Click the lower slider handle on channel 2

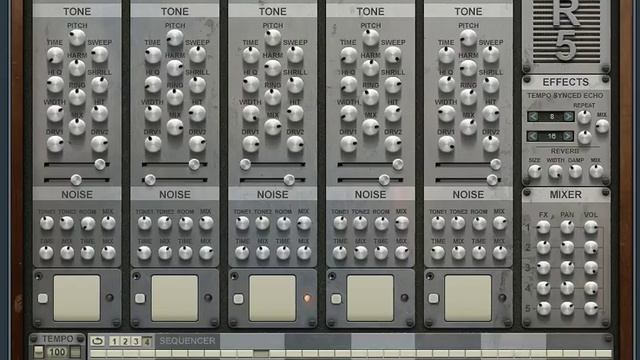point(150,180)
